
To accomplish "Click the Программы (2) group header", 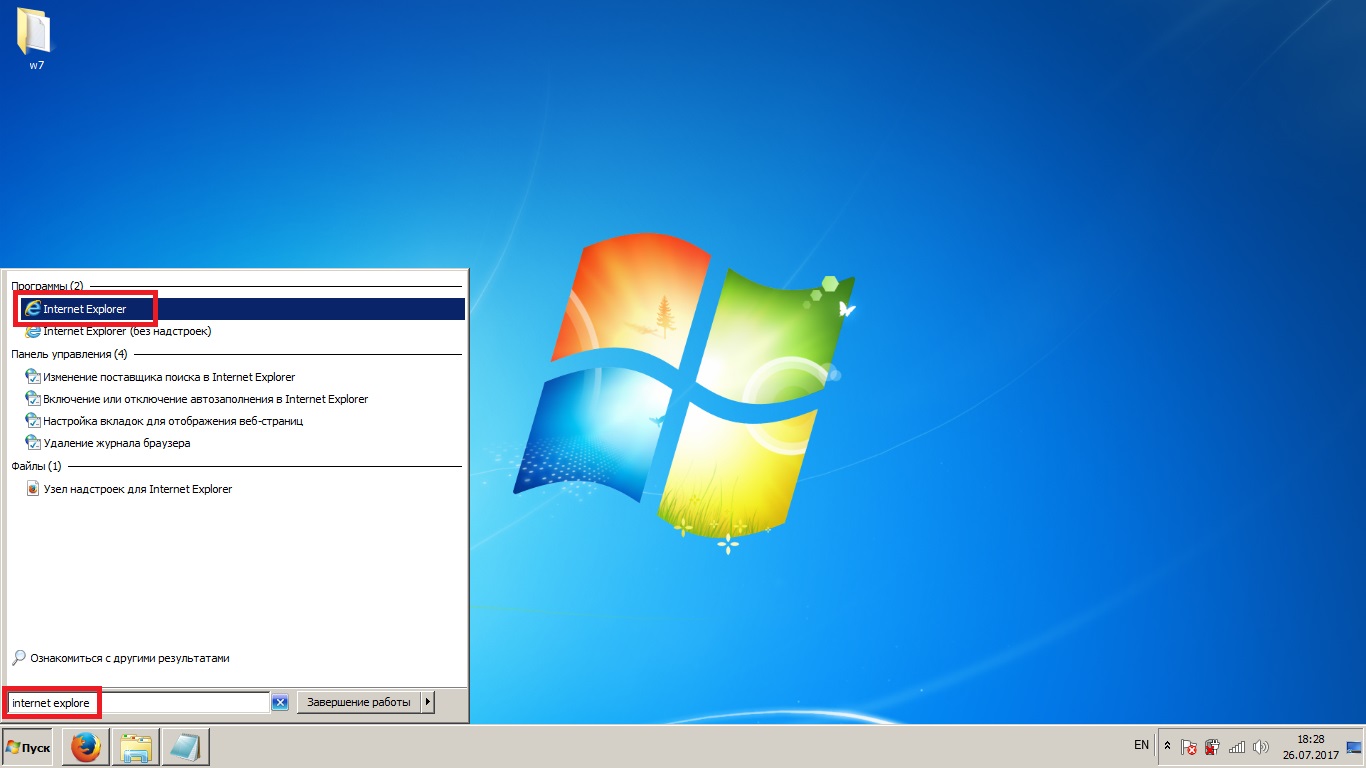I will pos(47,286).
